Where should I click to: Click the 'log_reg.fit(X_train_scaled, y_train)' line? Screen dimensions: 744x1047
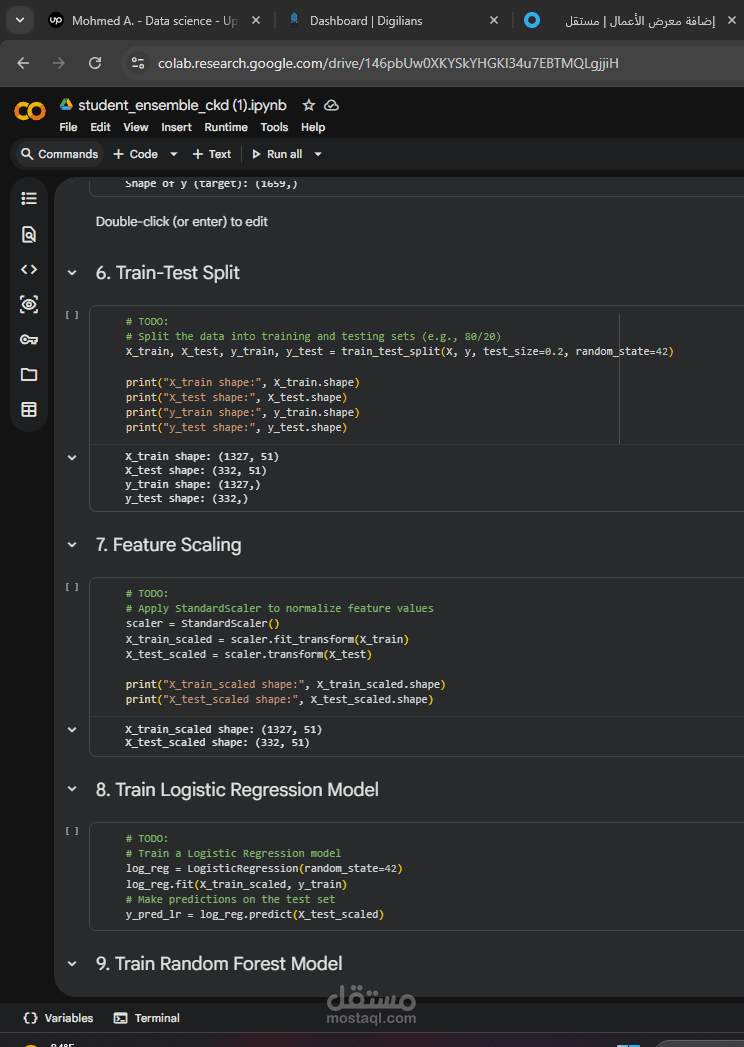click(236, 884)
